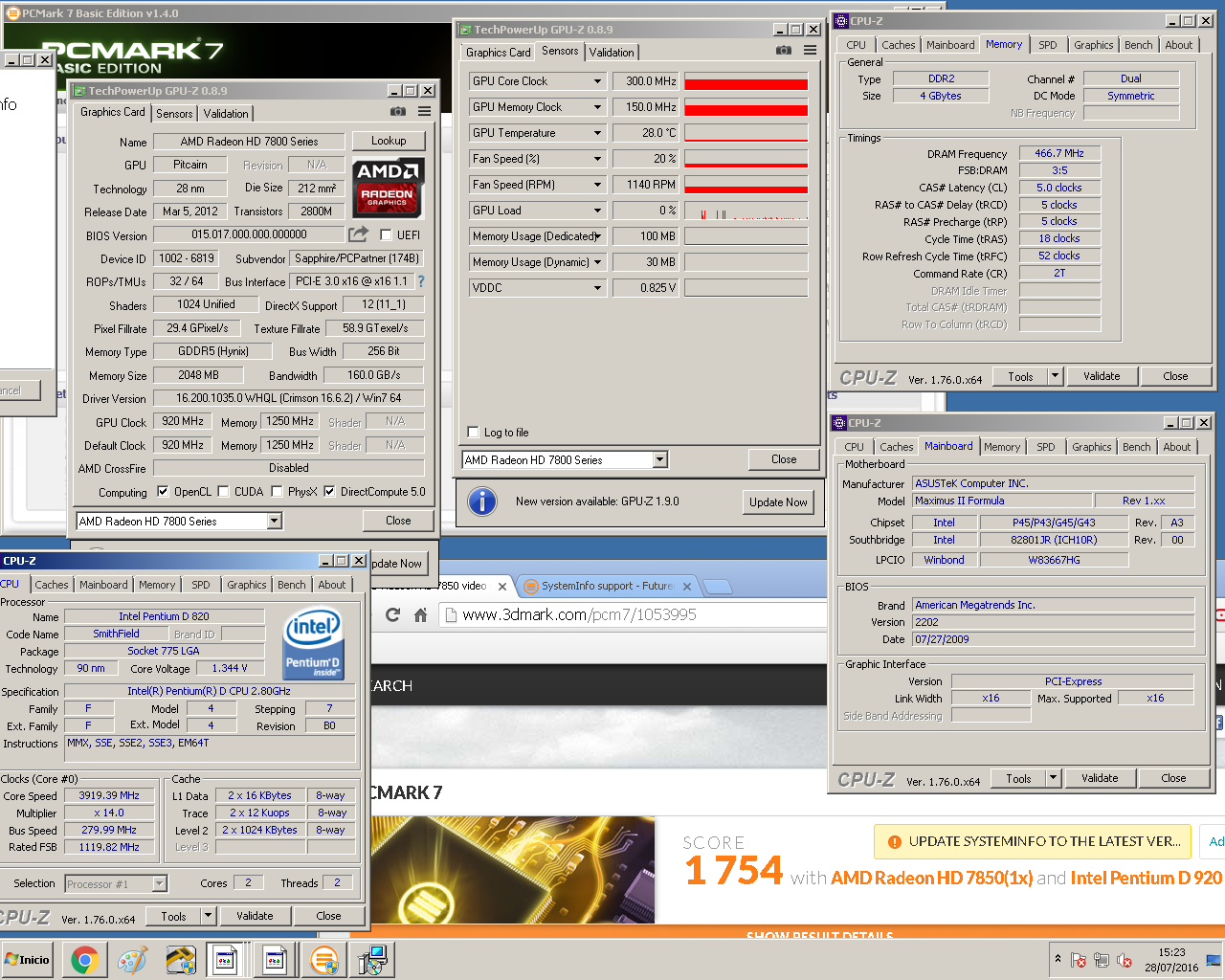The image size is (1225, 980).
Task: Open Caches tab in CPU-Z CPU window
Action: (x=52, y=585)
